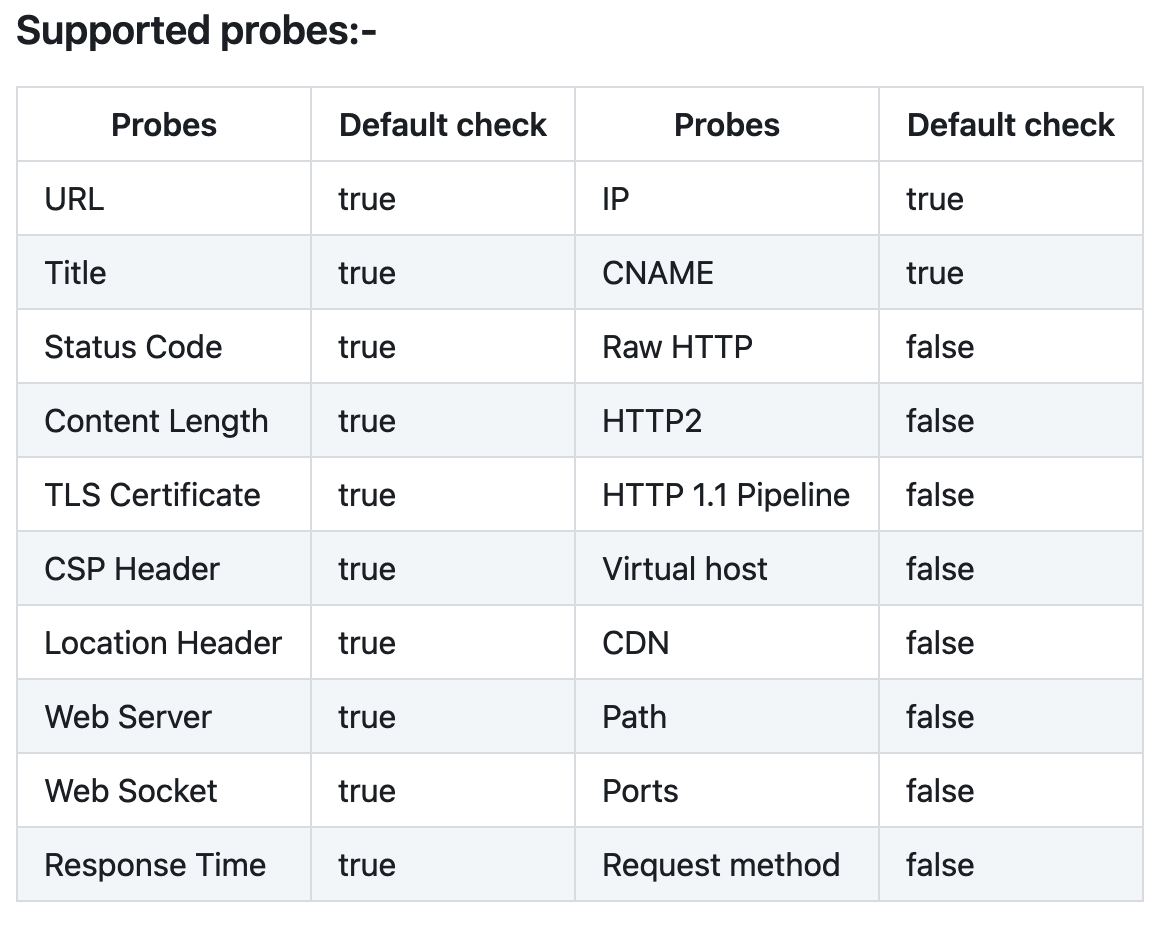Screen dimensions: 1170x930
Task: Click the Ports probe cell
Action: [727, 790]
